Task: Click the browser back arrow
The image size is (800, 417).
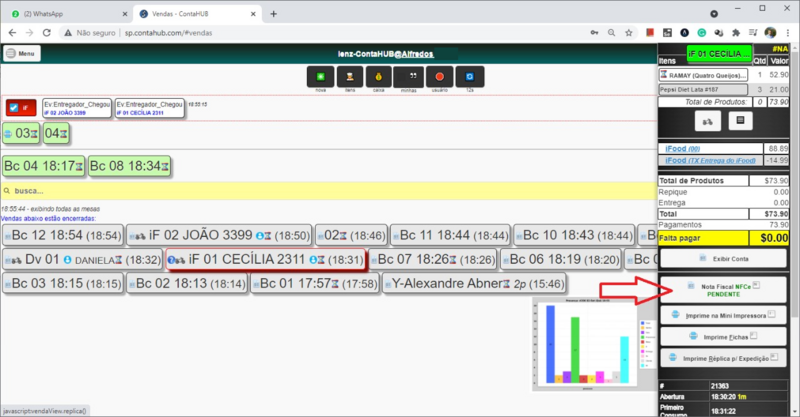Action: point(12,33)
